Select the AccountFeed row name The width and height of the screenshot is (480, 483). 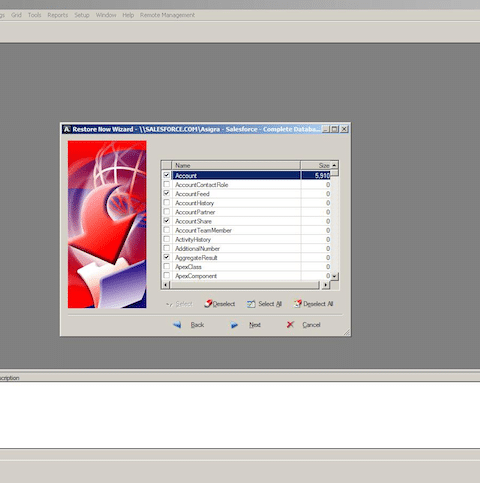click(192, 194)
